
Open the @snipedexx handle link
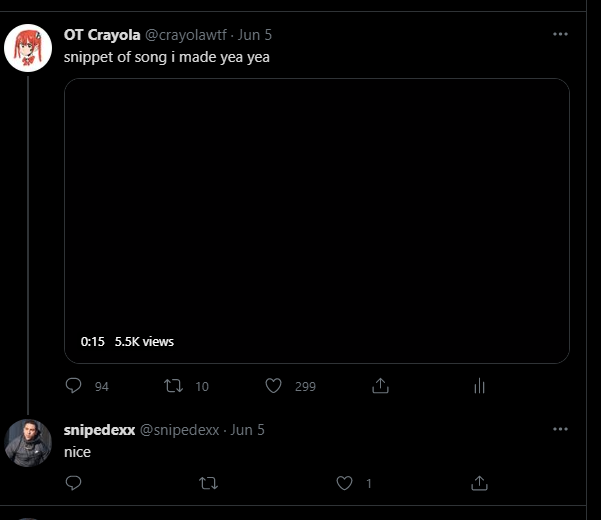point(179,430)
